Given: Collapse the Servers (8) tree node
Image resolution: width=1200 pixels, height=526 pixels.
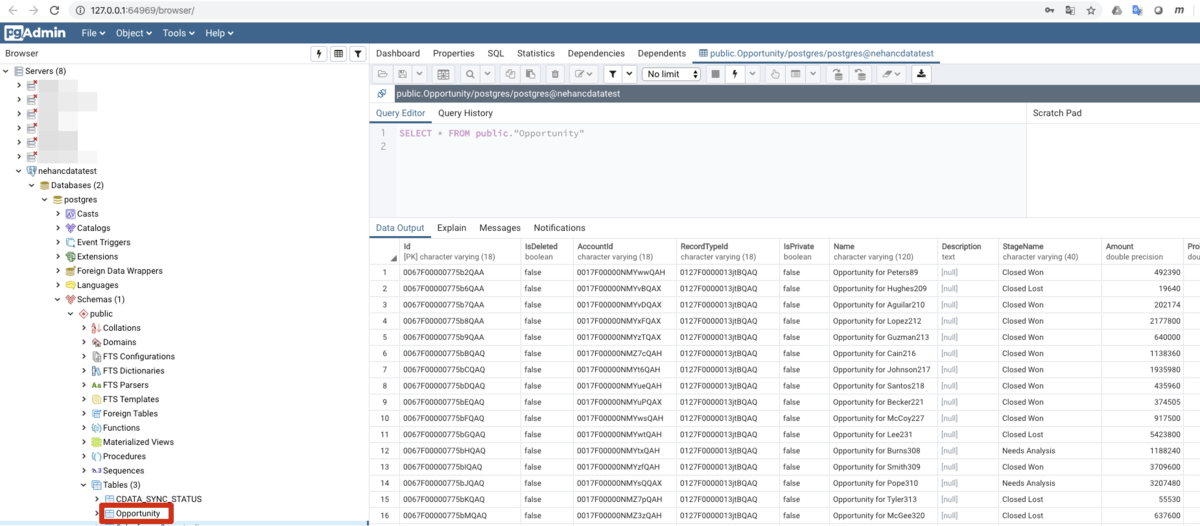Looking at the screenshot, I should click(x=6, y=71).
